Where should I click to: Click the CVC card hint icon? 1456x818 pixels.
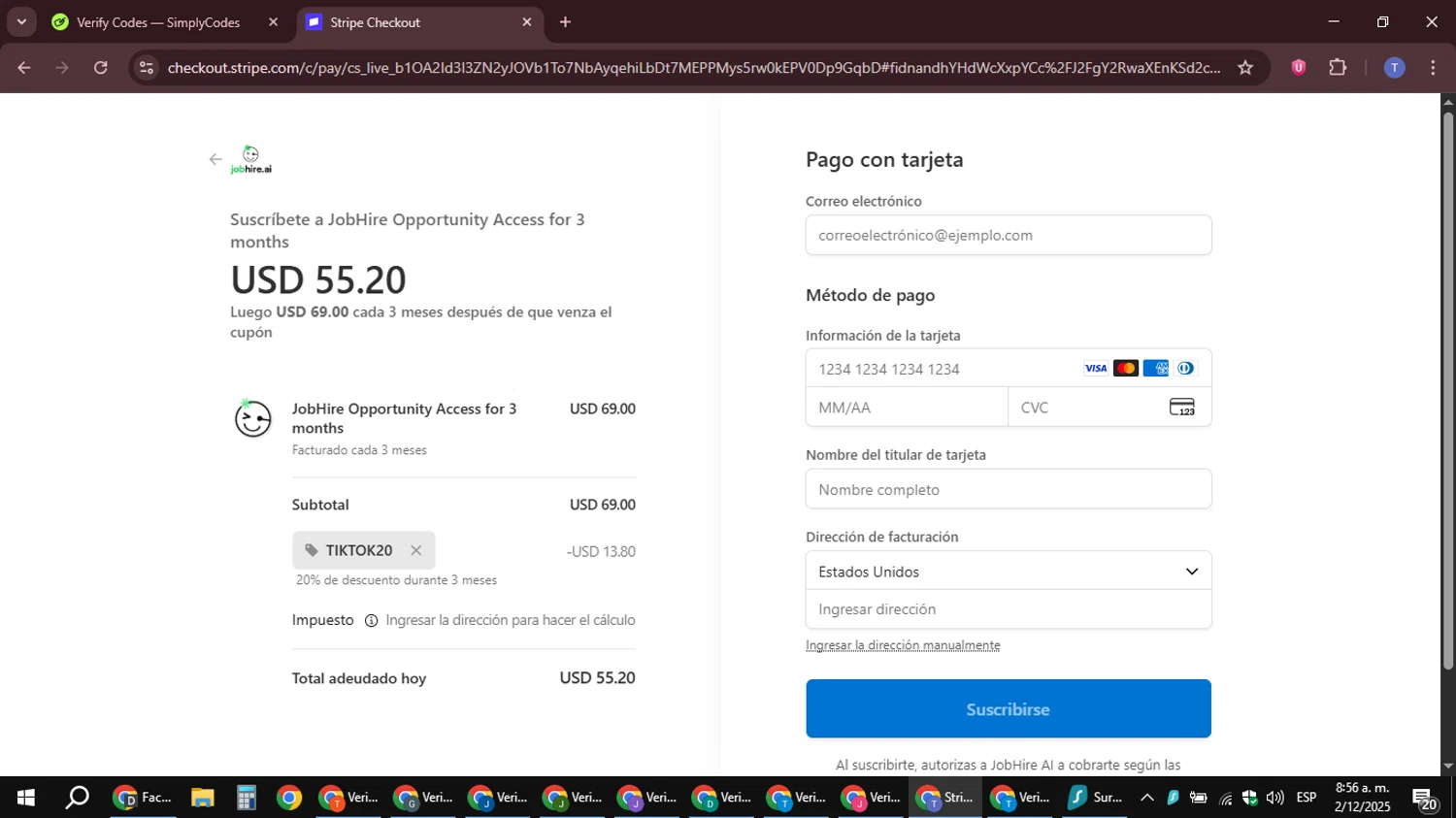(x=1182, y=408)
